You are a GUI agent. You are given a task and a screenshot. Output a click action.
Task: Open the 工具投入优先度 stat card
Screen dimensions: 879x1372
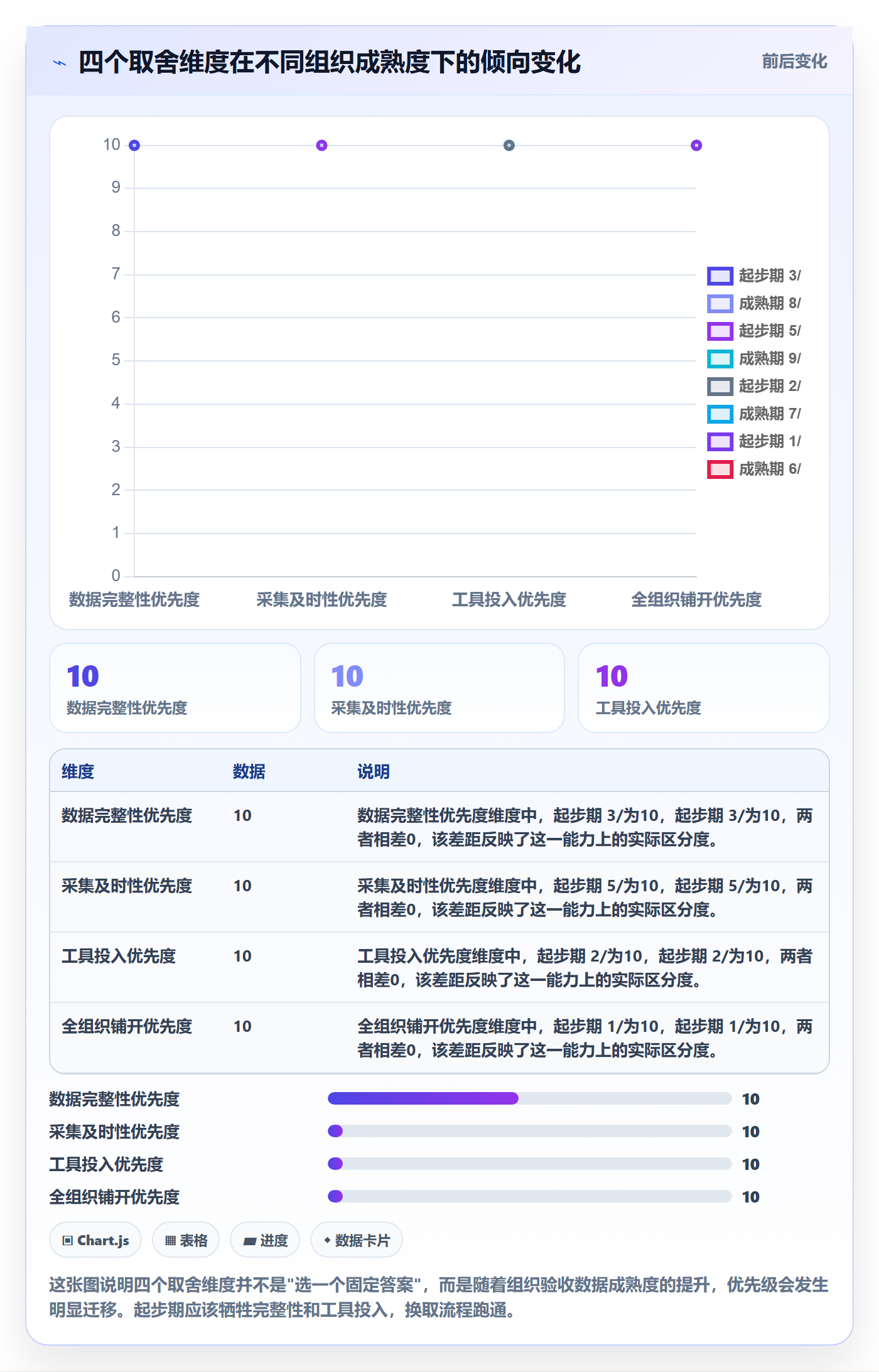(704, 688)
